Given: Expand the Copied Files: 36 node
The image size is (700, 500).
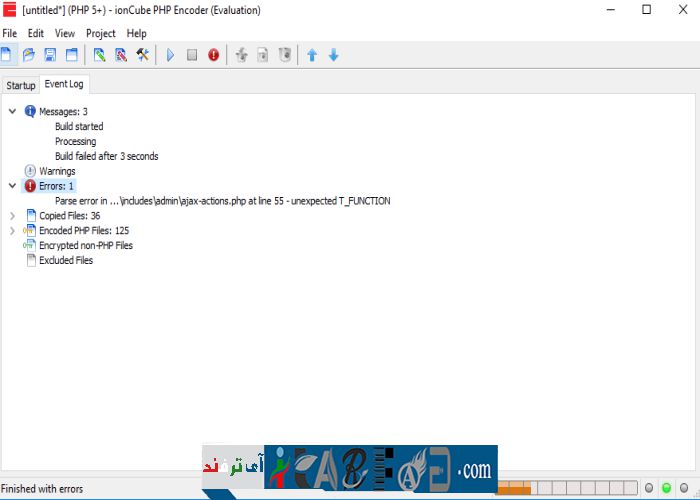Looking at the screenshot, I should point(12,215).
